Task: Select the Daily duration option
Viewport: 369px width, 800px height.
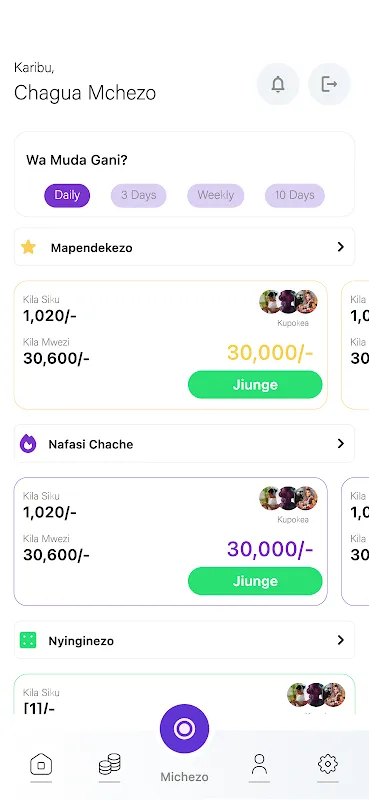Action: 67,195
